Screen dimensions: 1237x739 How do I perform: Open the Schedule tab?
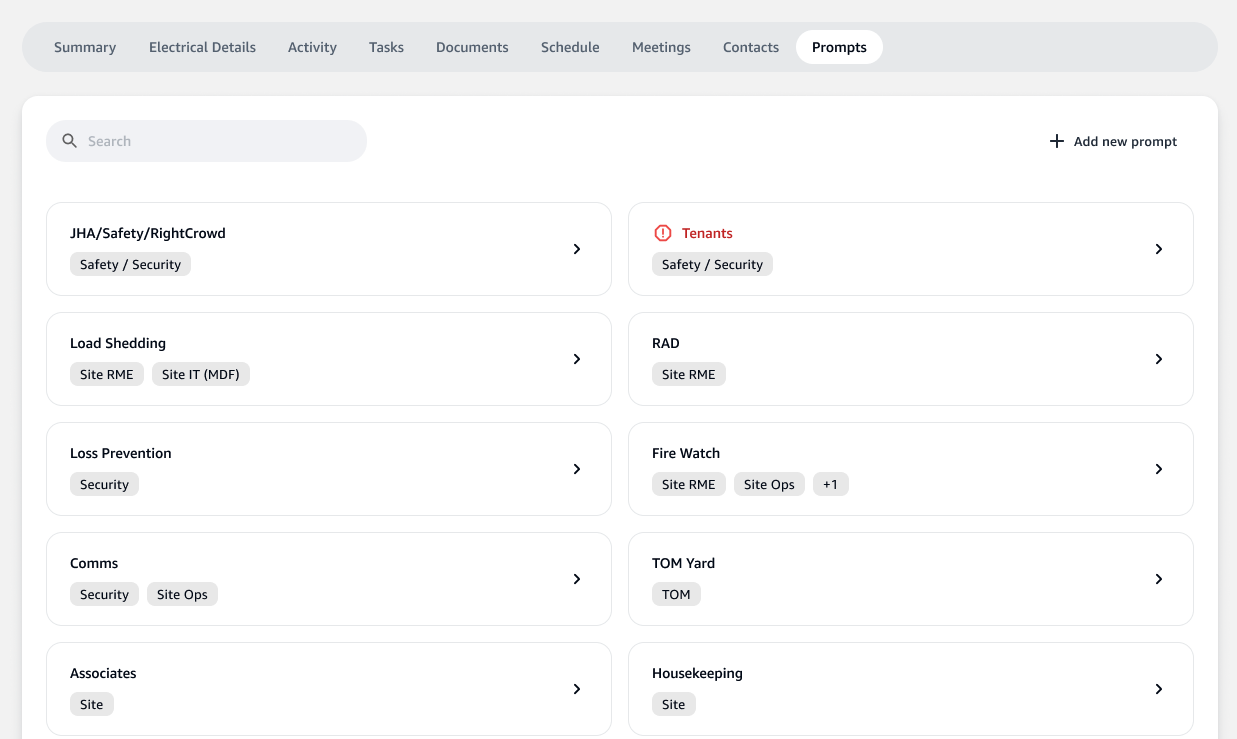pyautogui.click(x=570, y=47)
